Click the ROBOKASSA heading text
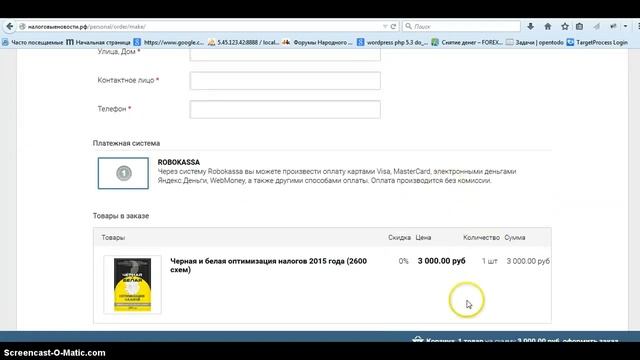The image size is (640, 360). (x=179, y=162)
